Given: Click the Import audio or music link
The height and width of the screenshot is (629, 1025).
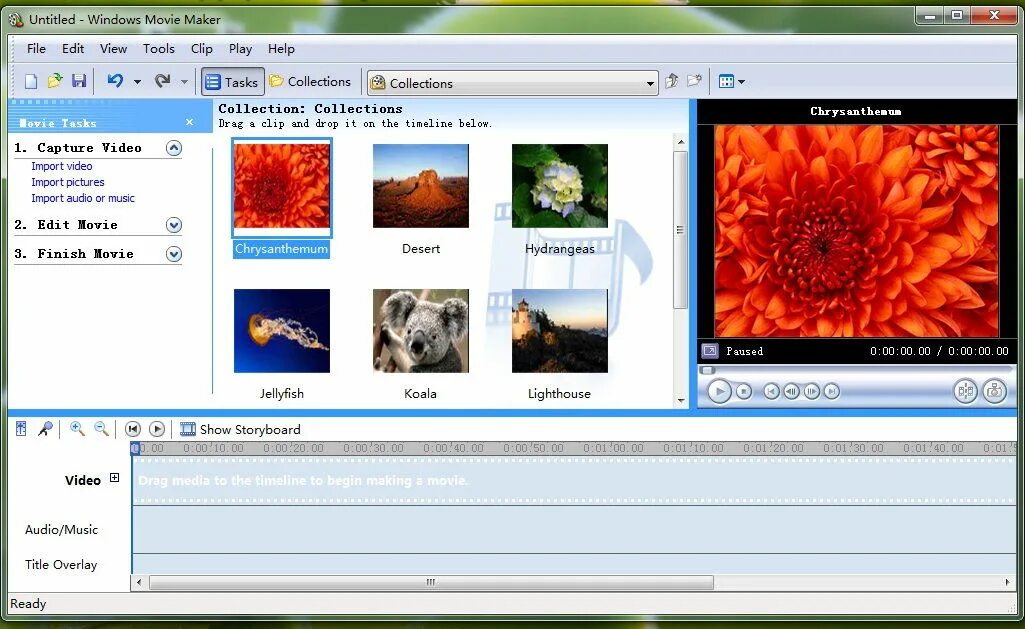Looking at the screenshot, I should pyautogui.click(x=82, y=198).
